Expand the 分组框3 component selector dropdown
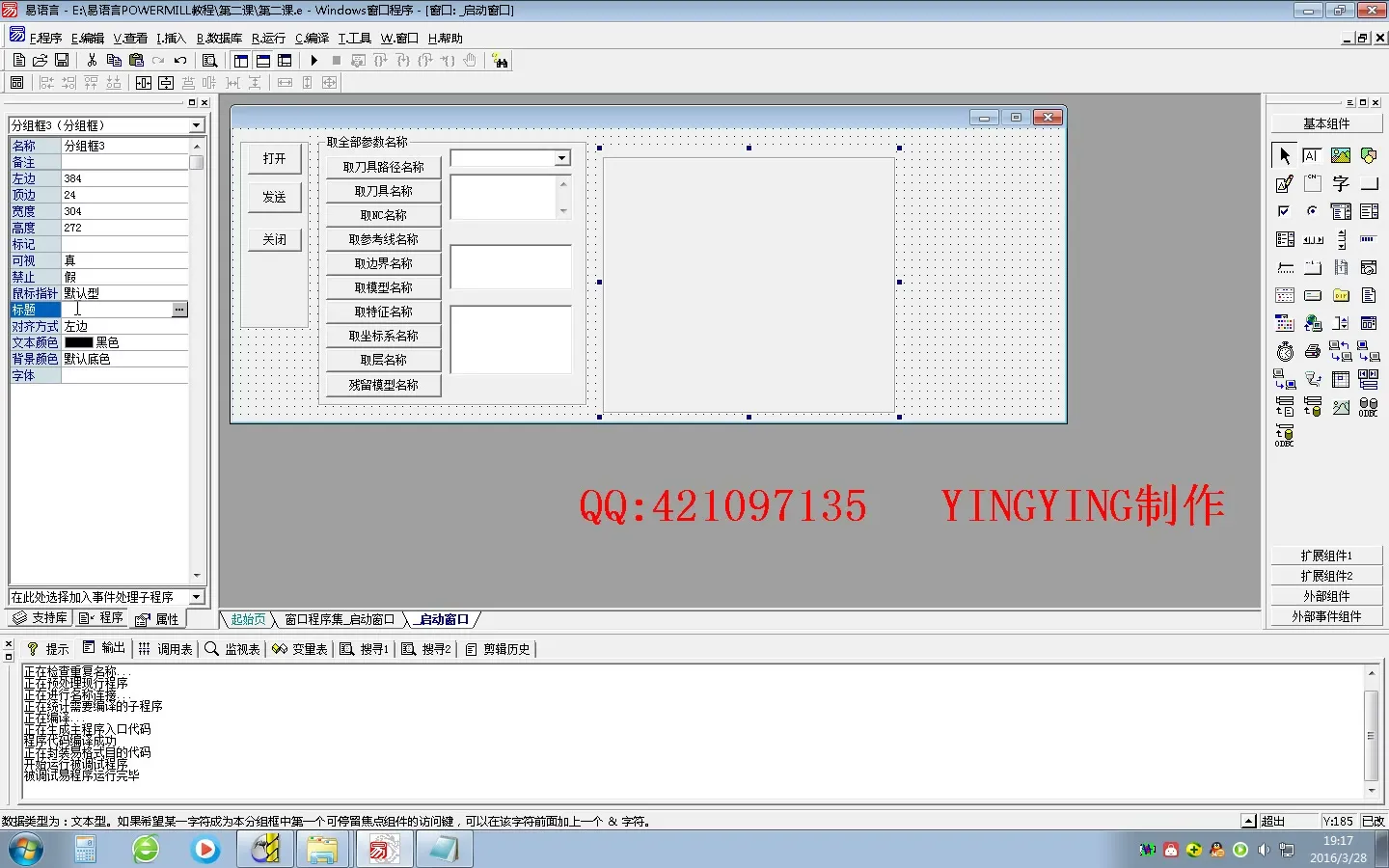Image resolution: width=1389 pixels, height=868 pixels. tap(196, 125)
